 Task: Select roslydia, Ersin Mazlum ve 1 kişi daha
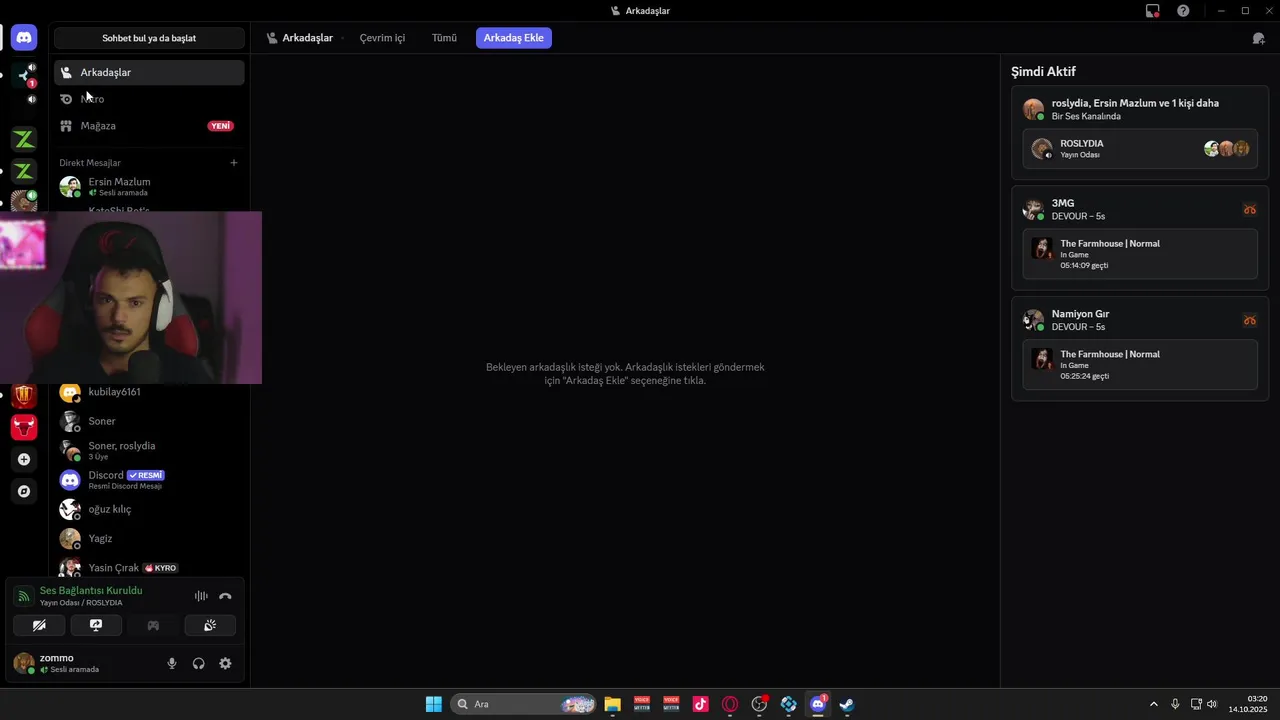pyautogui.click(x=1140, y=109)
